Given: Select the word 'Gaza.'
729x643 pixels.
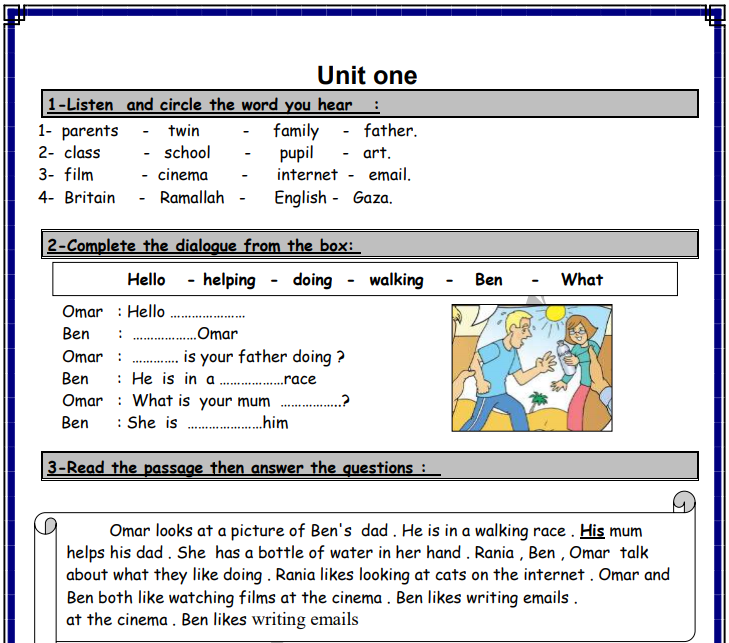Looking at the screenshot, I should click(373, 198).
